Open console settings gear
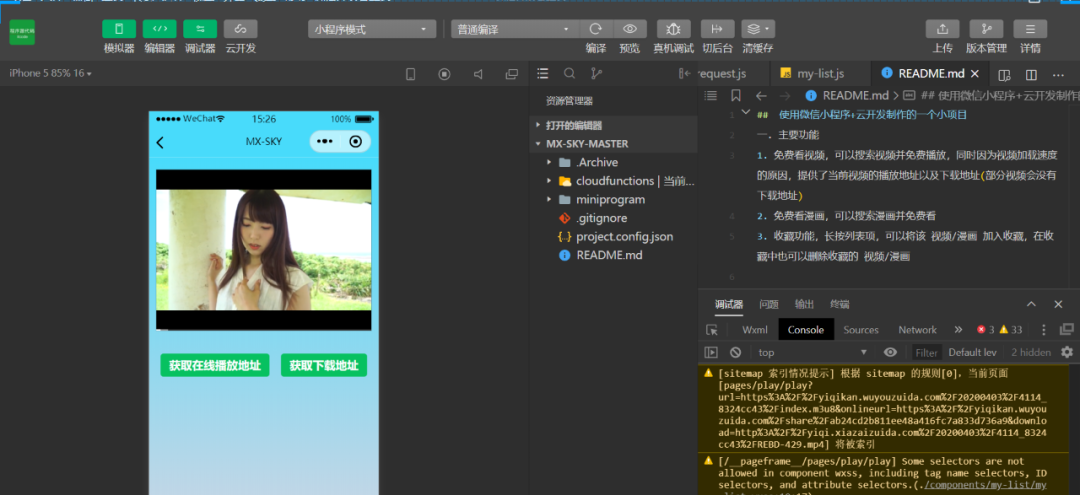Screen dimensions: 1080x495 click(1067, 352)
